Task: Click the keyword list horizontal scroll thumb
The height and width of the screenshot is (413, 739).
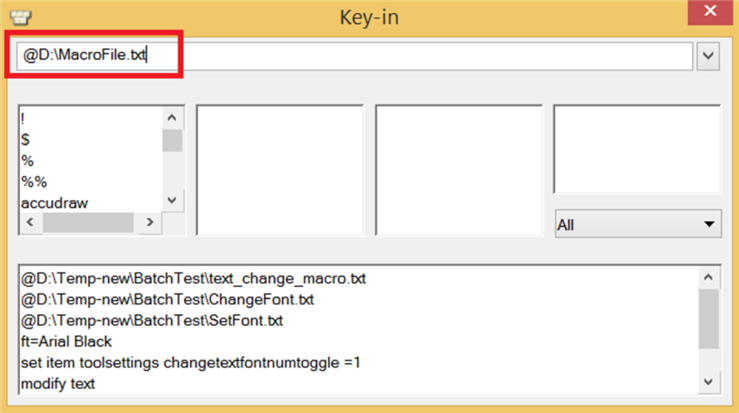Action: (x=88, y=222)
